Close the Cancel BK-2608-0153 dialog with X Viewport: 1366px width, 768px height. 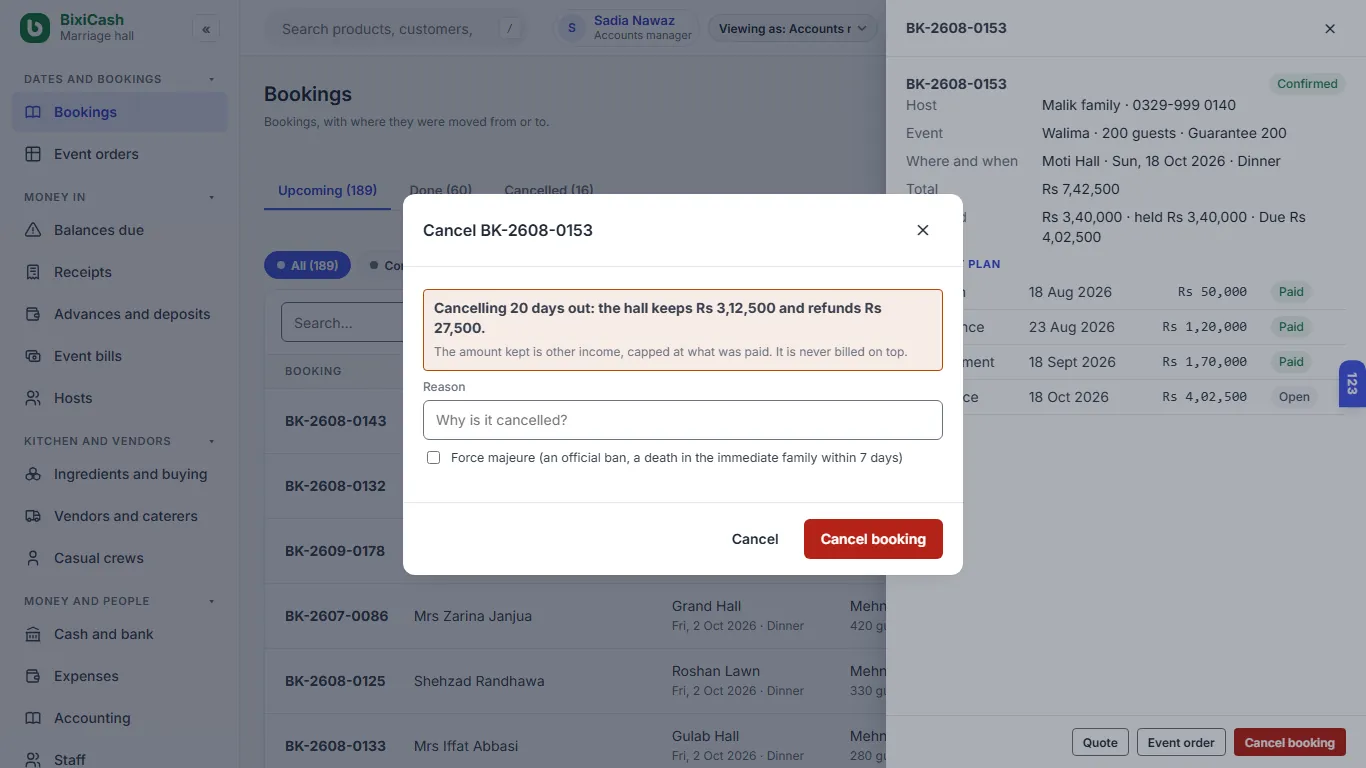[923, 230]
